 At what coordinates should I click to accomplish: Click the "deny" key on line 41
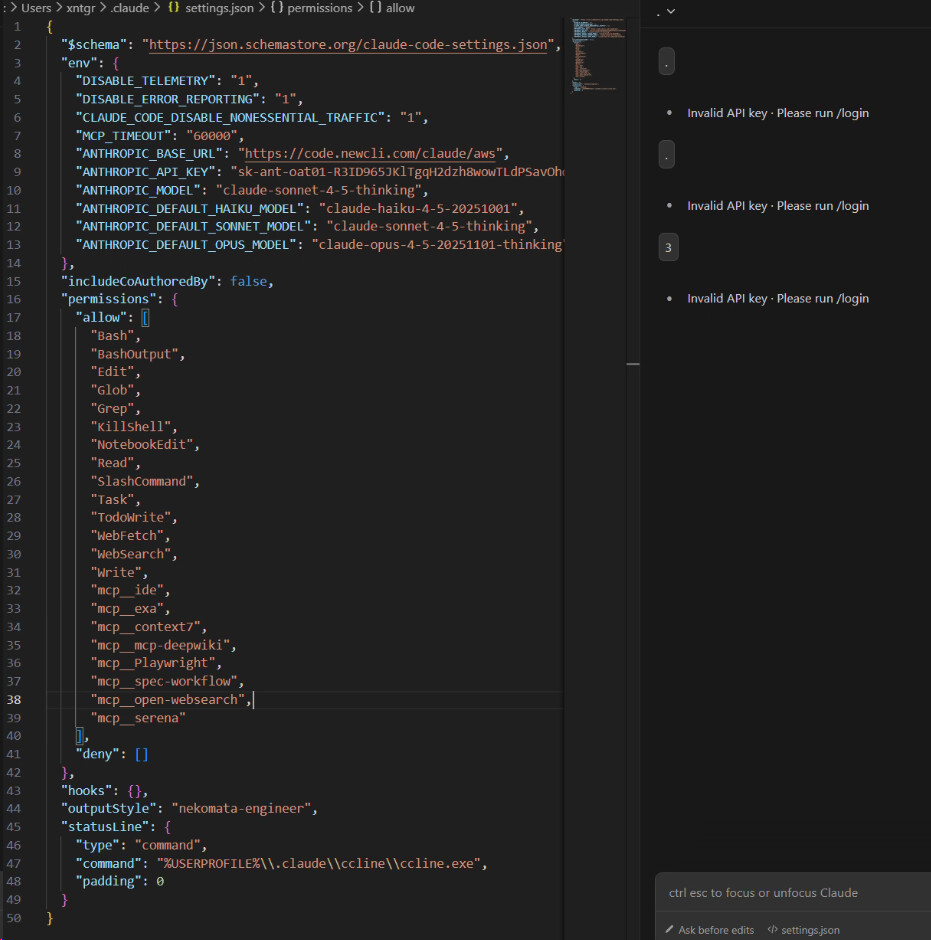pyautogui.click(x=97, y=754)
